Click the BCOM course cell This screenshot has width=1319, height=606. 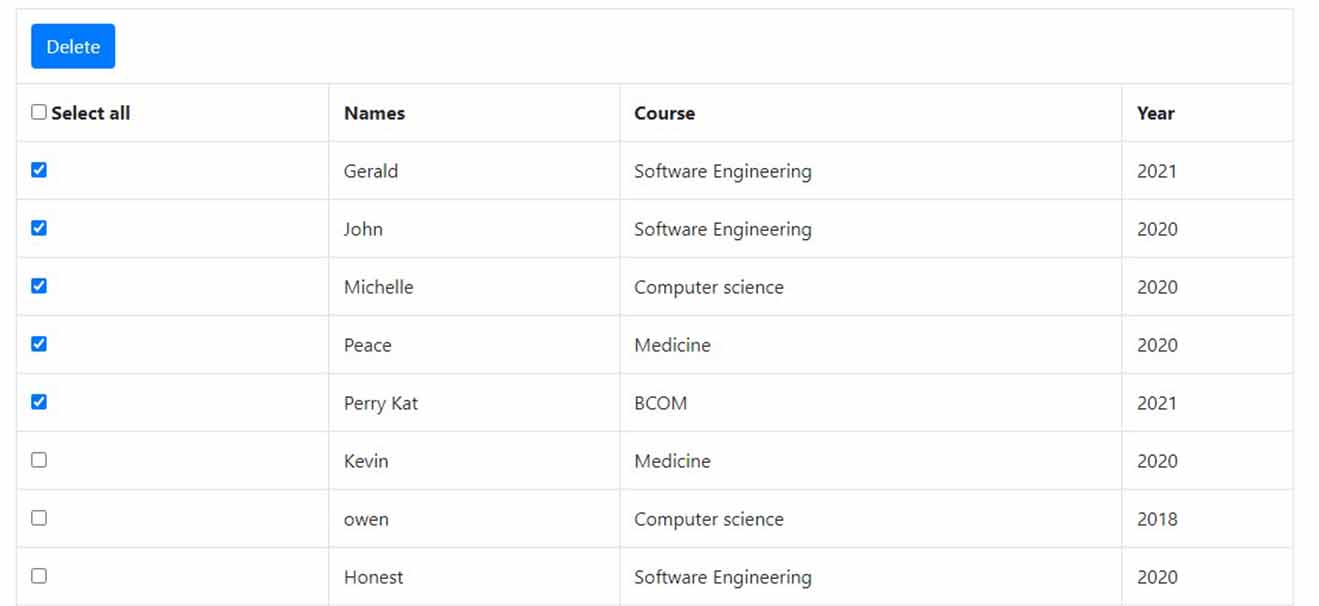click(x=661, y=403)
